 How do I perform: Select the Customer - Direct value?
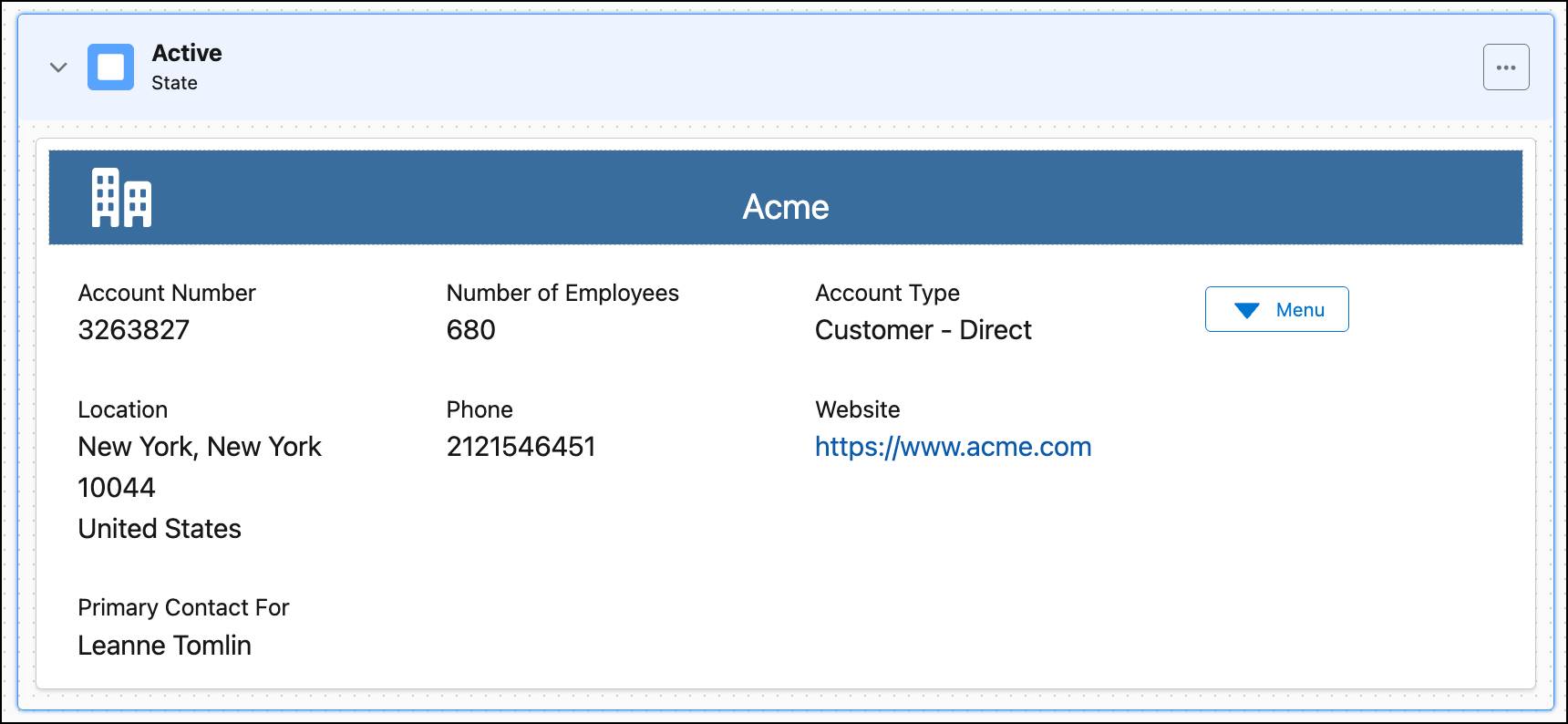923,330
